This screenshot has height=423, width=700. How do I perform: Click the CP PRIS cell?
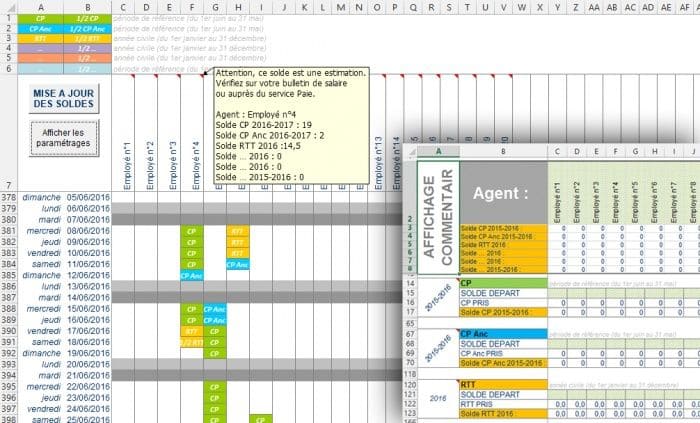click(504, 303)
